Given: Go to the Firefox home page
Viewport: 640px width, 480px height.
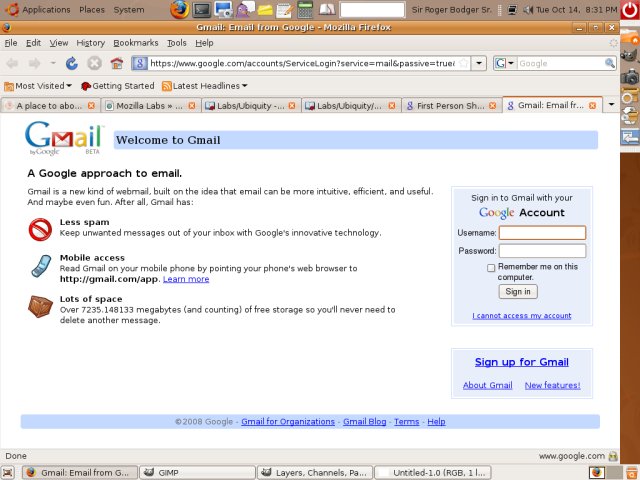Looking at the screenshot, I should (117, 63).
